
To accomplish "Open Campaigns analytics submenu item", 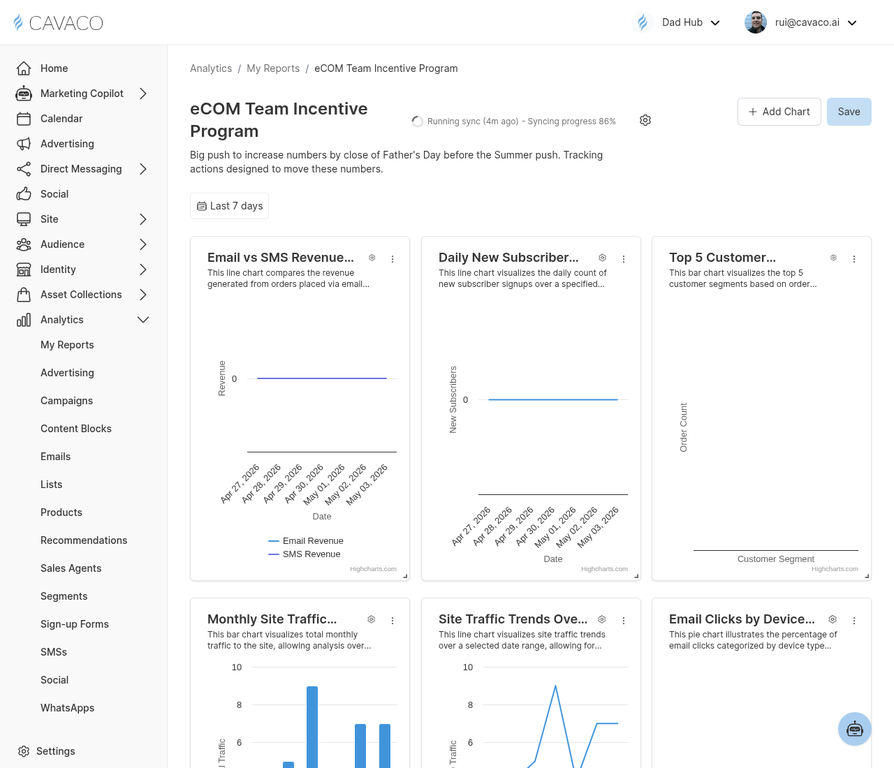I will (x=67, y=401).
